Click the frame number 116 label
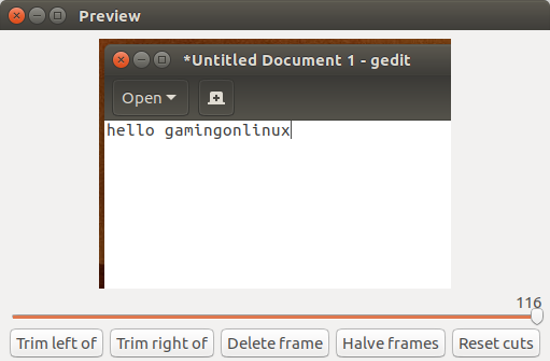Screen dimensions: 550x361 point(529,303)
